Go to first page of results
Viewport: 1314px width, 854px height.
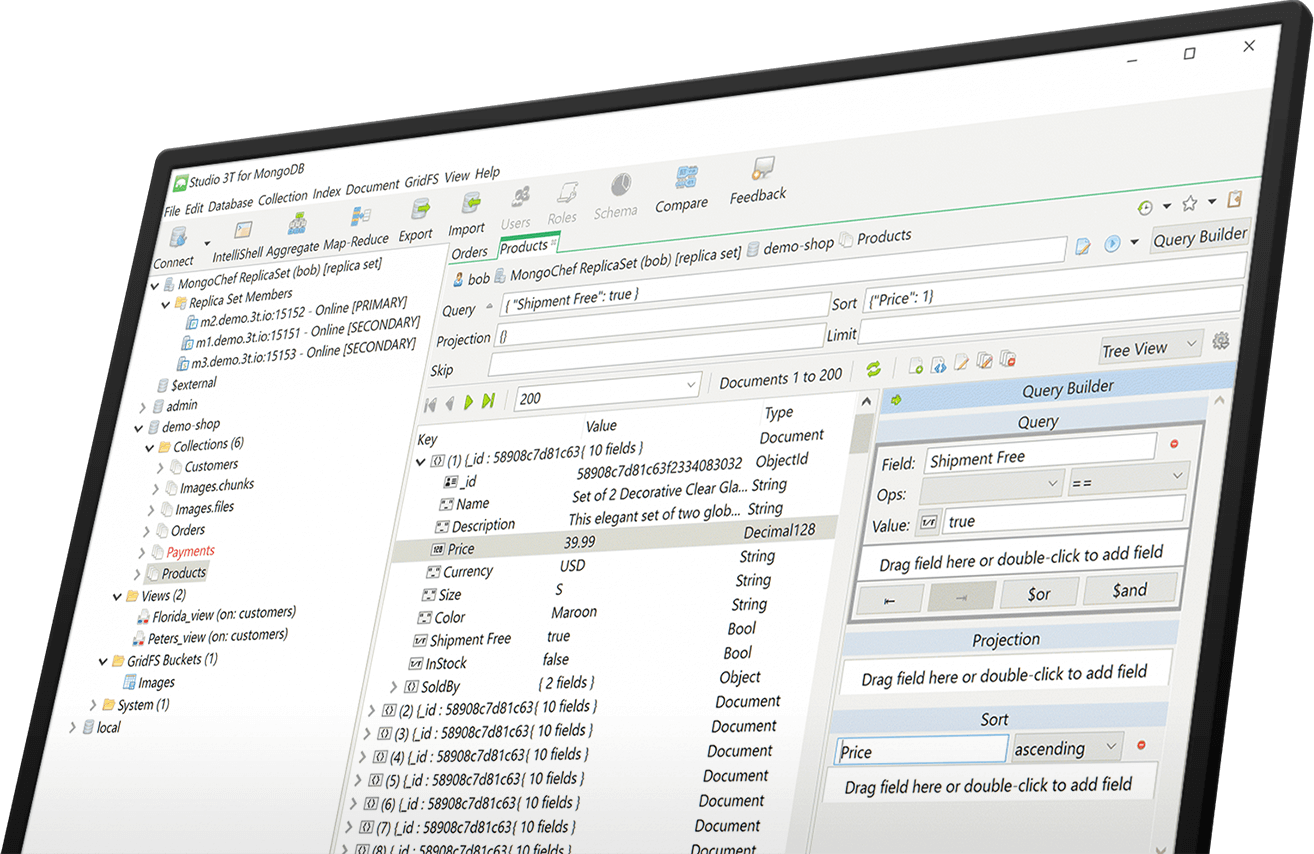click(430, 404)
